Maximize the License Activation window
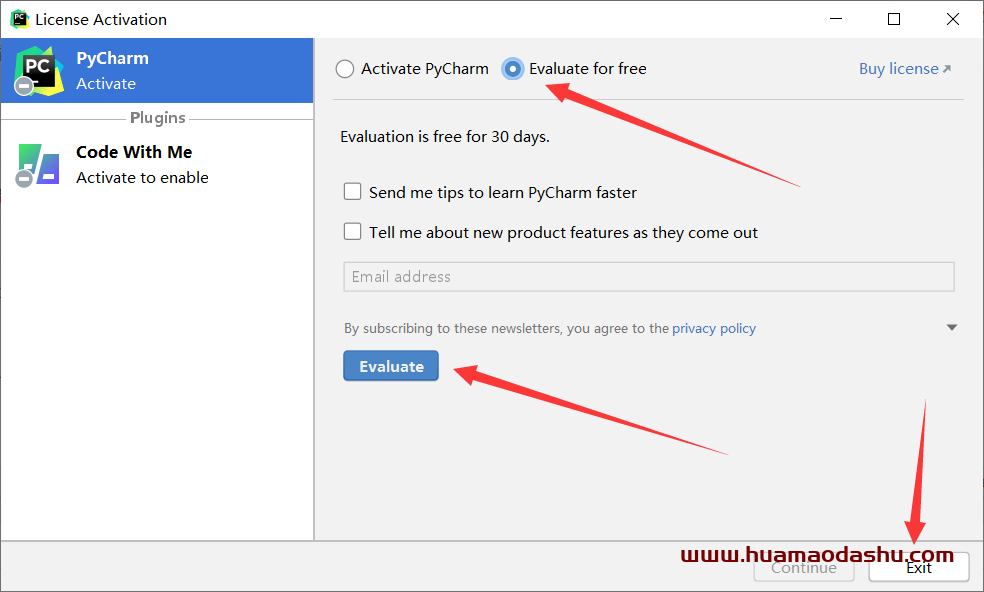The width and height of the screenshot is (984, 592). coord(894,19)
